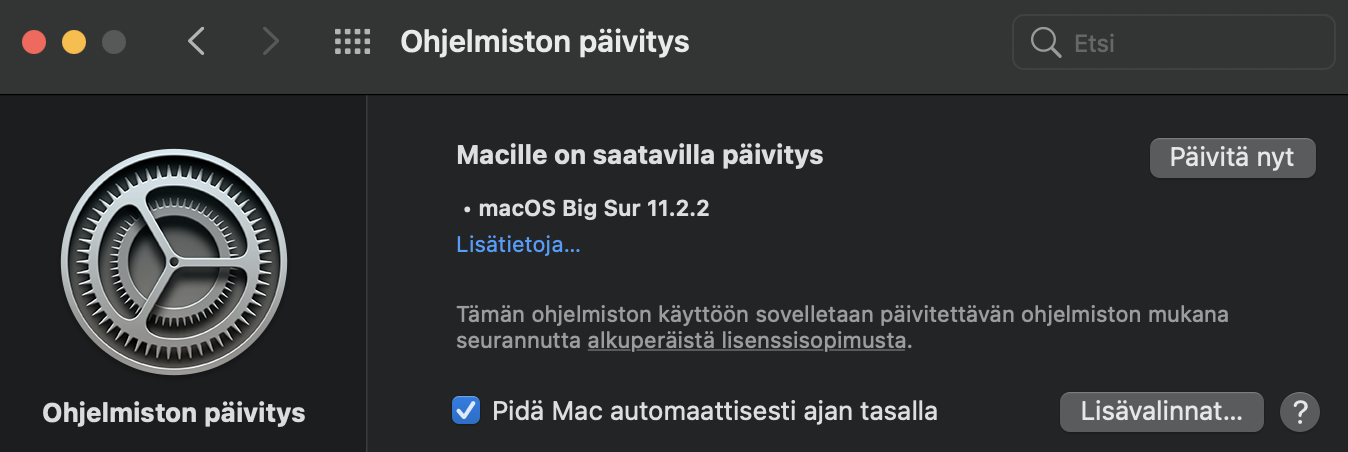1348x452 pixels.
Task: Open the alkuperäistä lisenssisopimusta license link
Action: point(746,340)
